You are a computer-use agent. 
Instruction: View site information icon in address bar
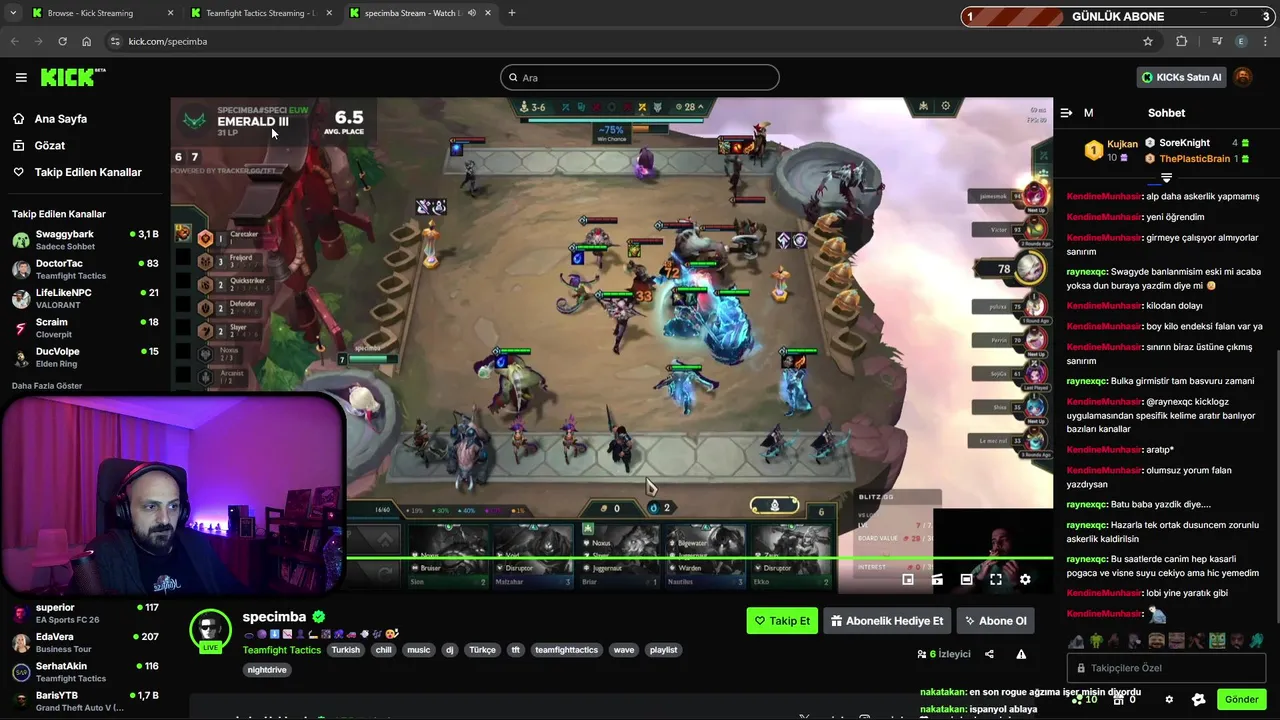tap(115, 41)
